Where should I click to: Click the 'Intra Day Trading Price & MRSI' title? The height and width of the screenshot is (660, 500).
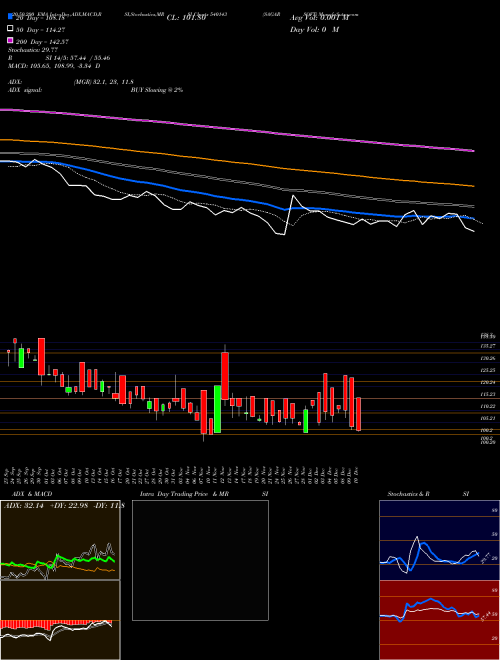coord(204,494)
